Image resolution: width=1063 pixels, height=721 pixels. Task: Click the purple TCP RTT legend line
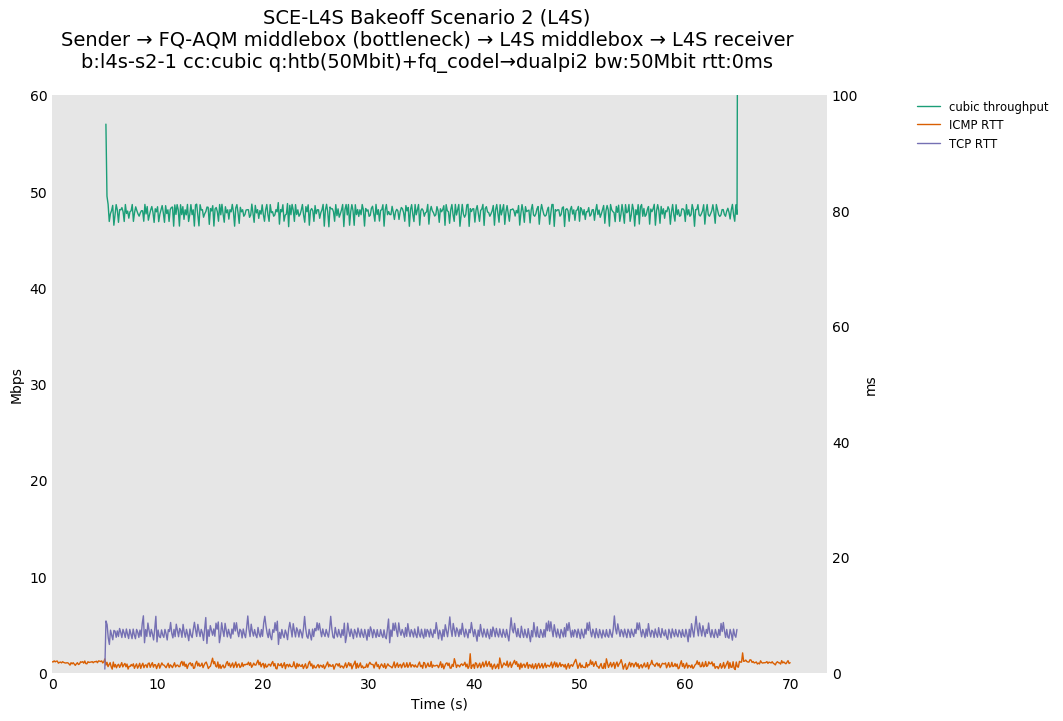(929, 144)
